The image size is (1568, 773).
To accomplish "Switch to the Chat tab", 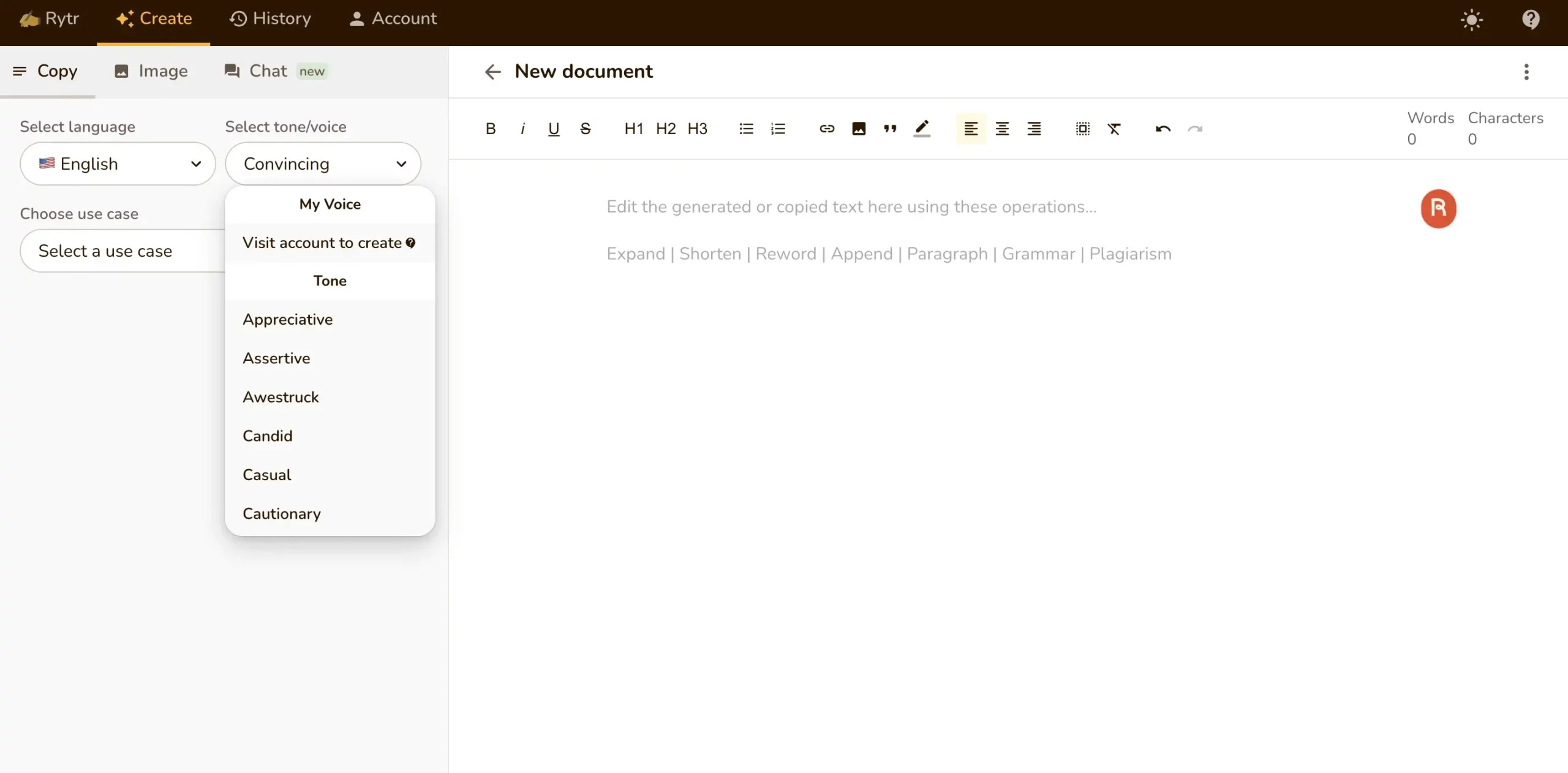I will tap(276, 71).
